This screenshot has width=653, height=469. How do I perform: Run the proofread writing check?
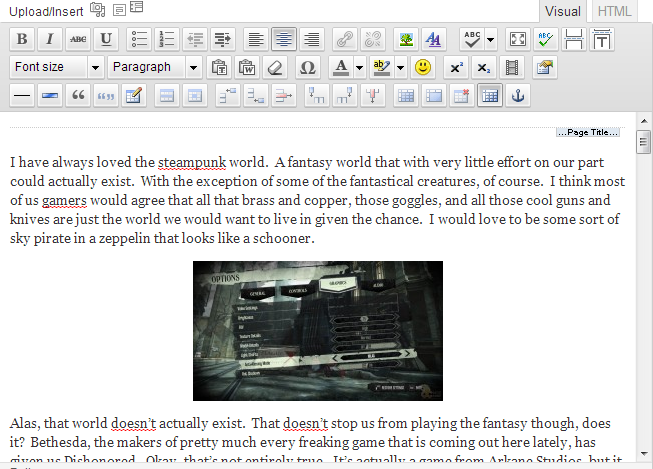(546, 39)
